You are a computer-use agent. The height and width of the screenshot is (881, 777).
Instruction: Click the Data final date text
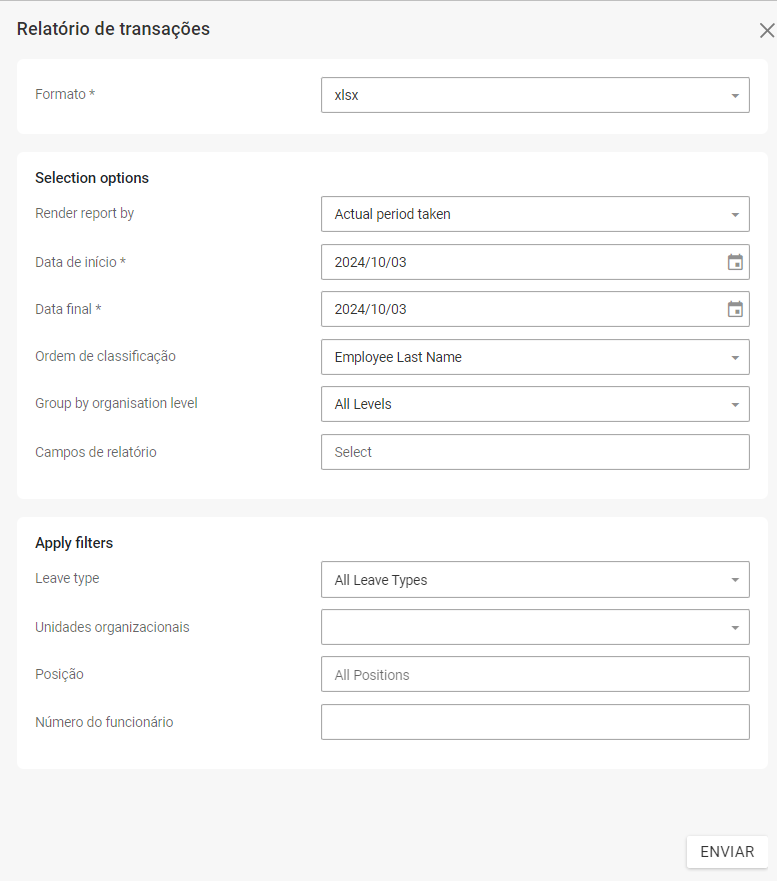click(x=371, y=309)
